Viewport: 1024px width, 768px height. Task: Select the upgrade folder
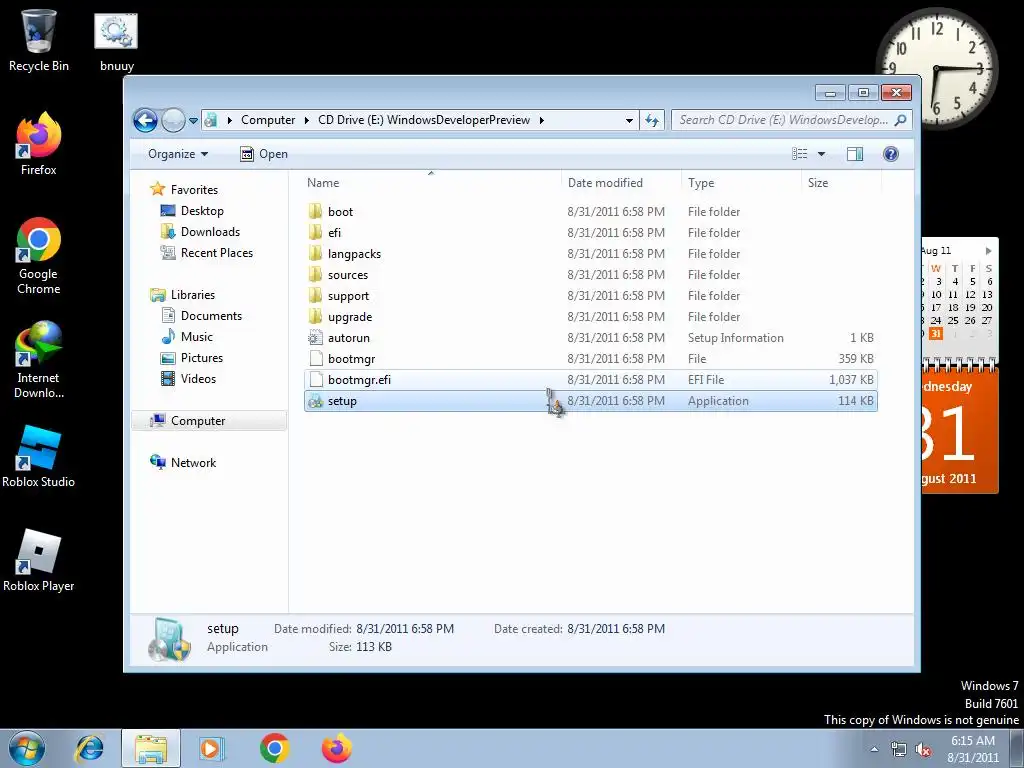click(x=590, y=317)
